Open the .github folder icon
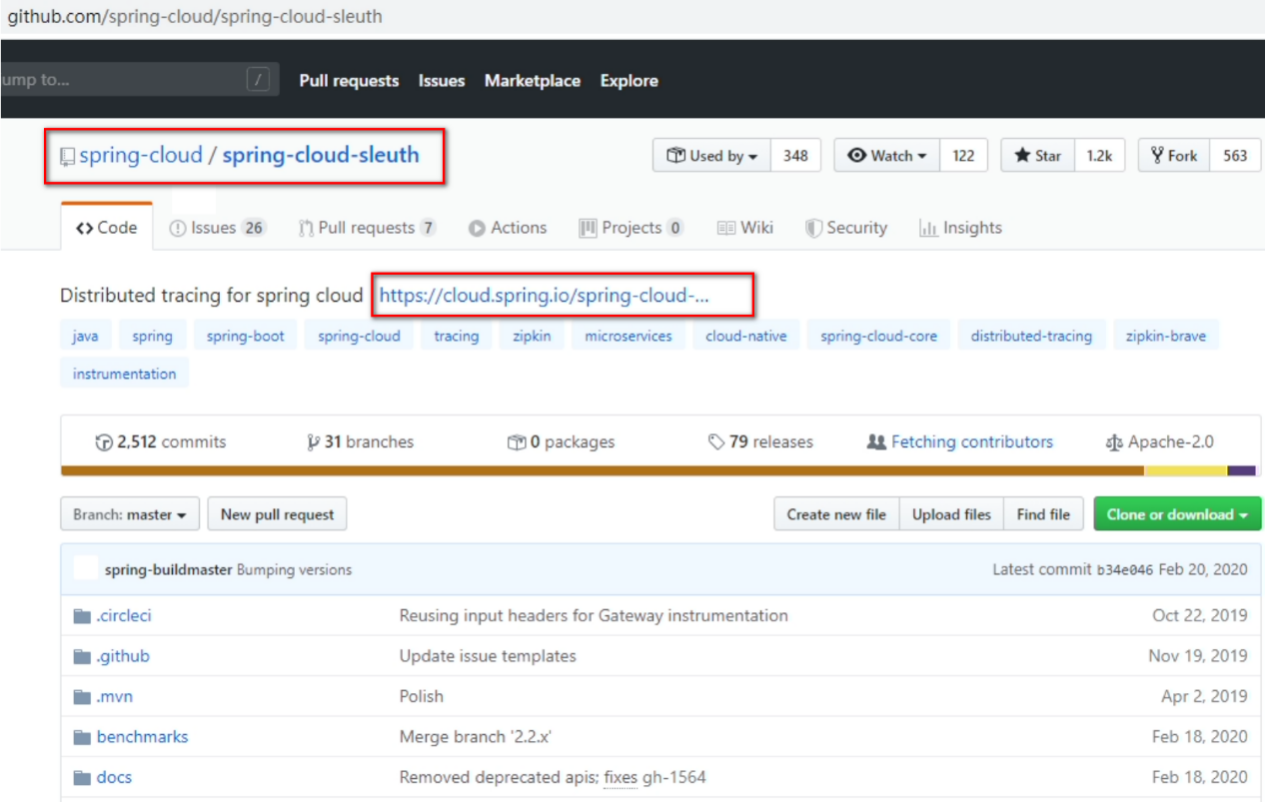Image resolution: width=1265 pixels, height=802 pixels. click(82, 656)
